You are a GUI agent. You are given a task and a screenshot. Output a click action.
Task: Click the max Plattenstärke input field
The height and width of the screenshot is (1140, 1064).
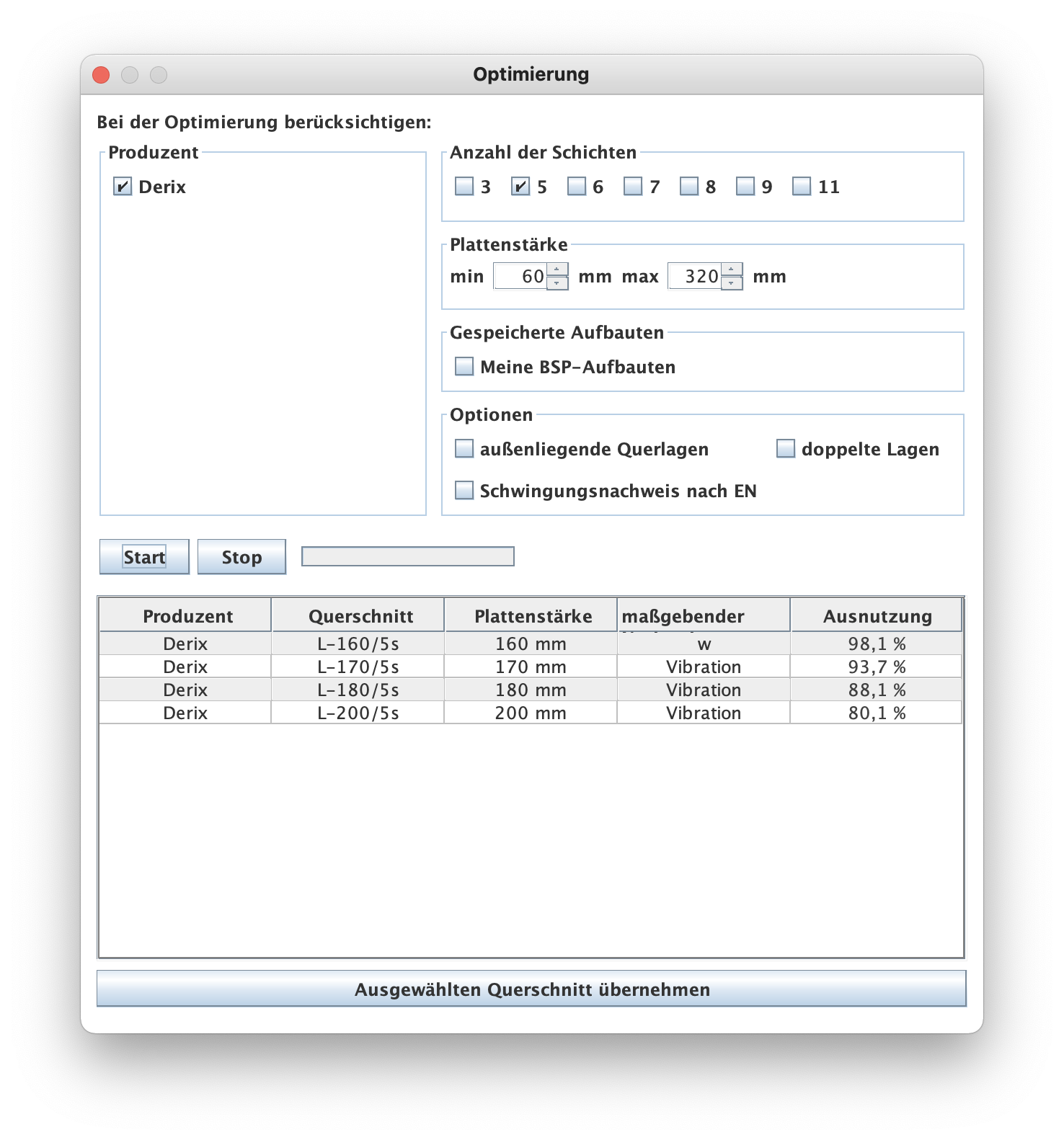point(695,277)
